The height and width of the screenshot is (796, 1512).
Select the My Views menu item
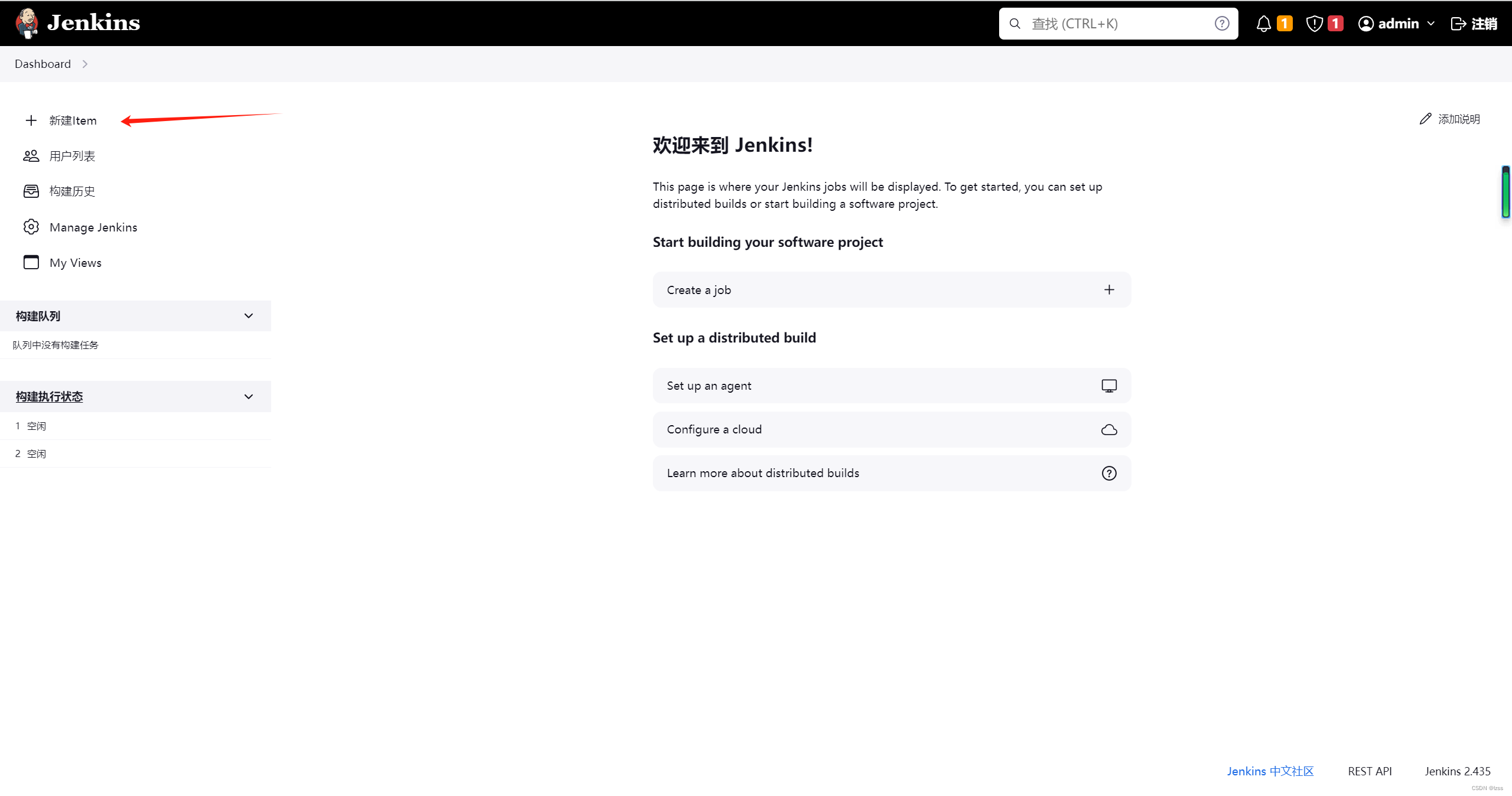click(75, 262)
